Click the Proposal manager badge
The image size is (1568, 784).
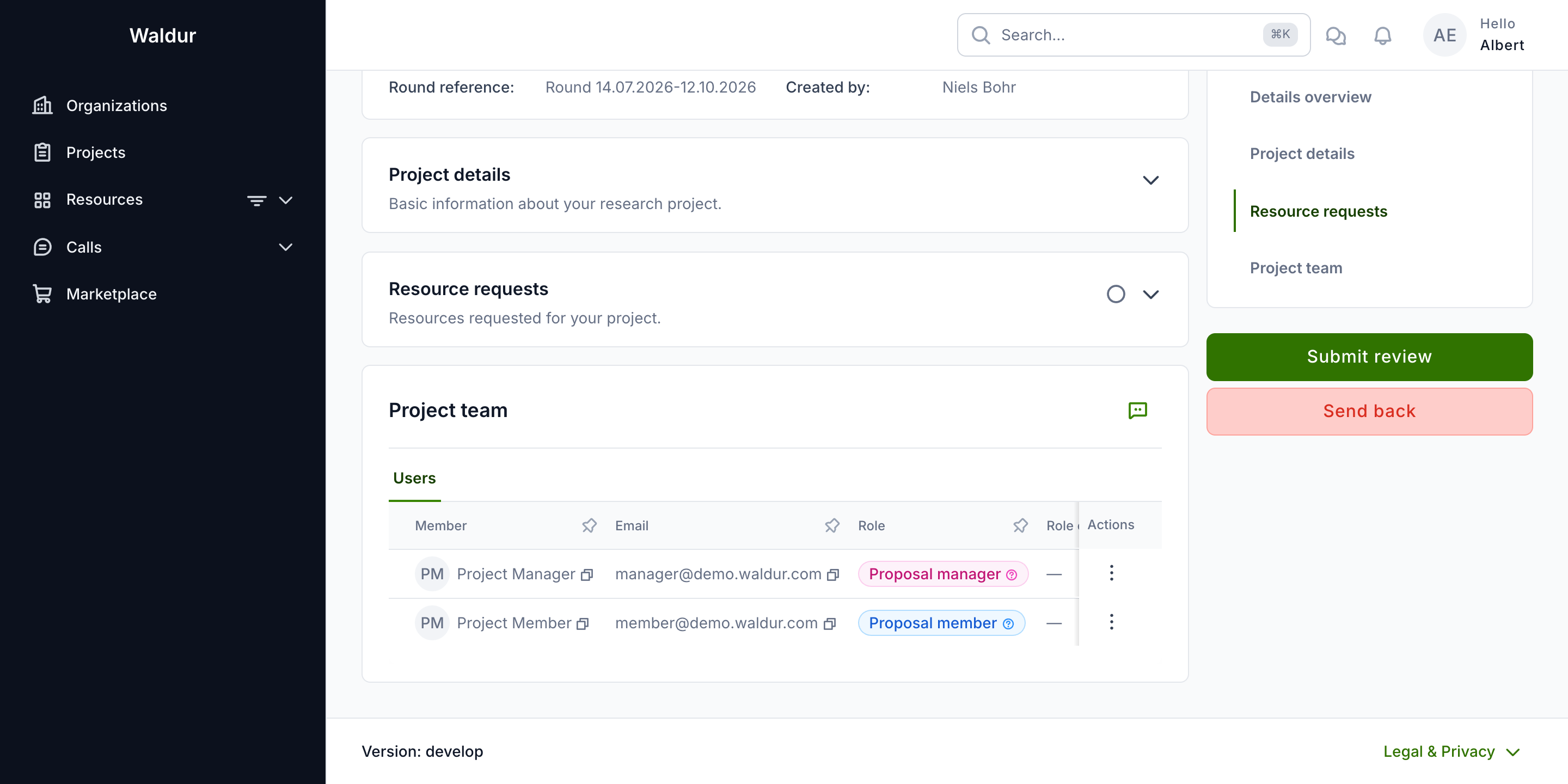pyautogui.click(x=942, y=574)
